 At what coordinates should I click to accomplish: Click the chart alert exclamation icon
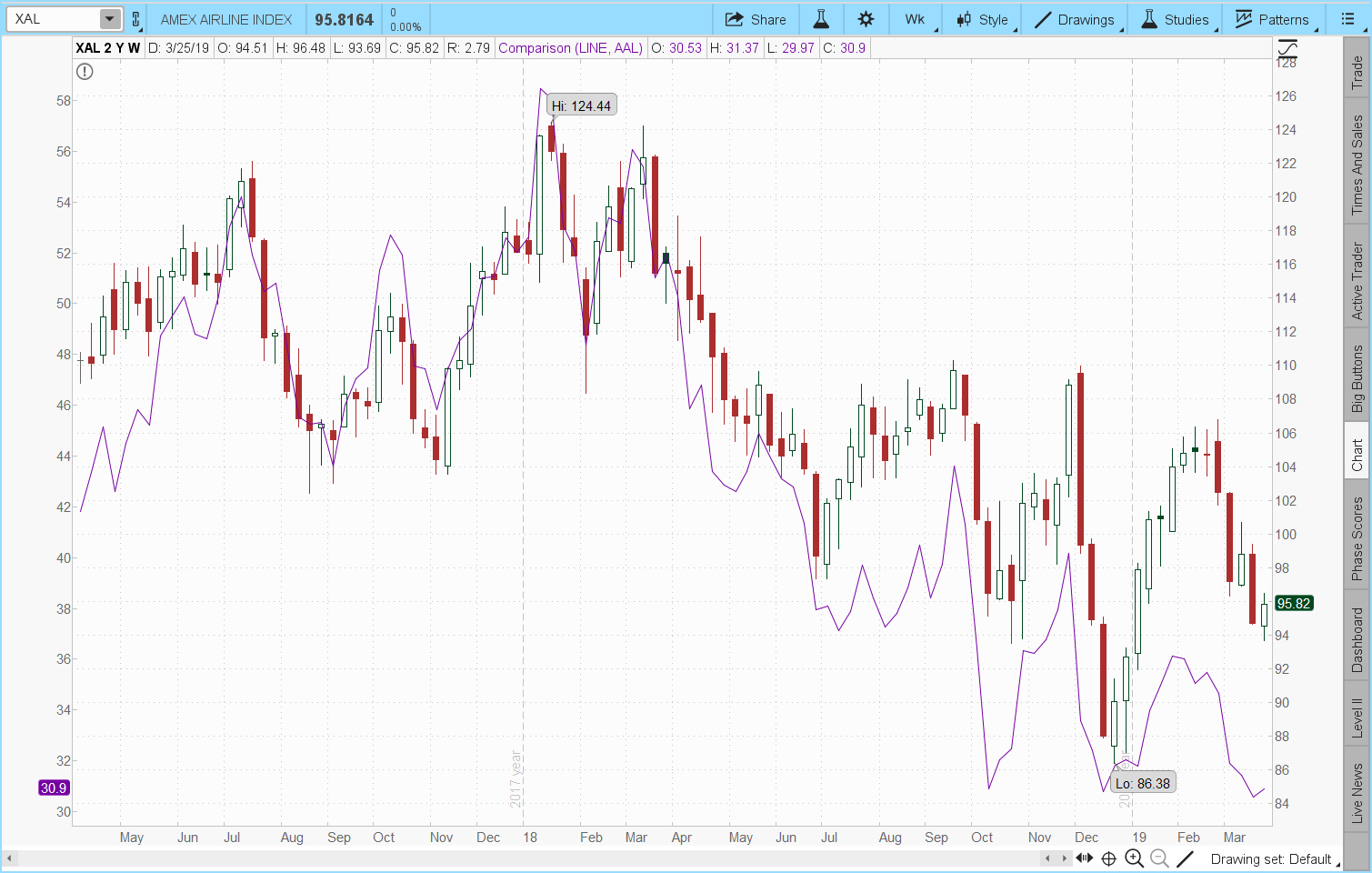[x=85, y=72]
